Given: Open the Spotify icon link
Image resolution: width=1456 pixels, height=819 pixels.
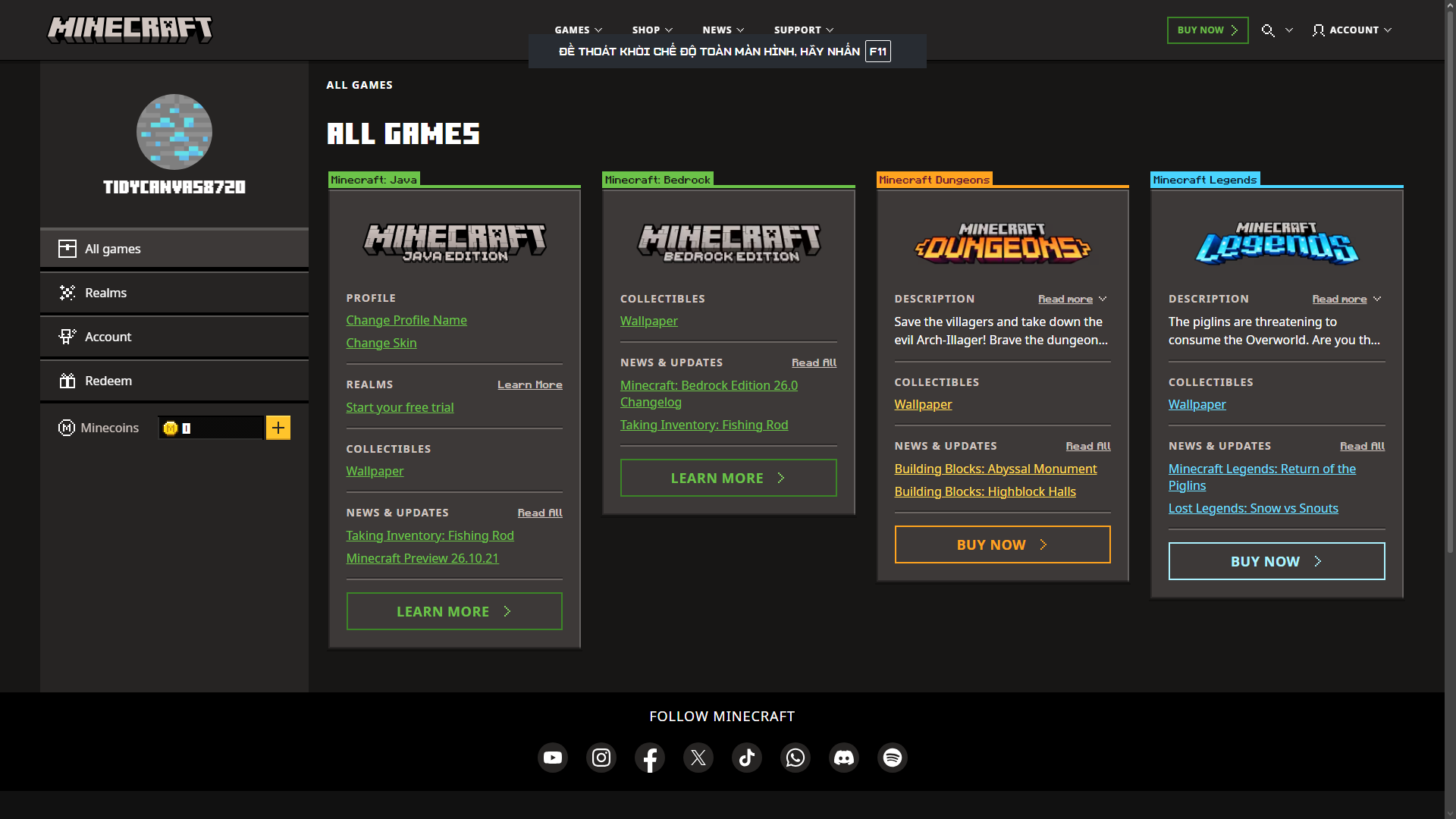Looking at the screenshot, I should click(x=892, y=758).
